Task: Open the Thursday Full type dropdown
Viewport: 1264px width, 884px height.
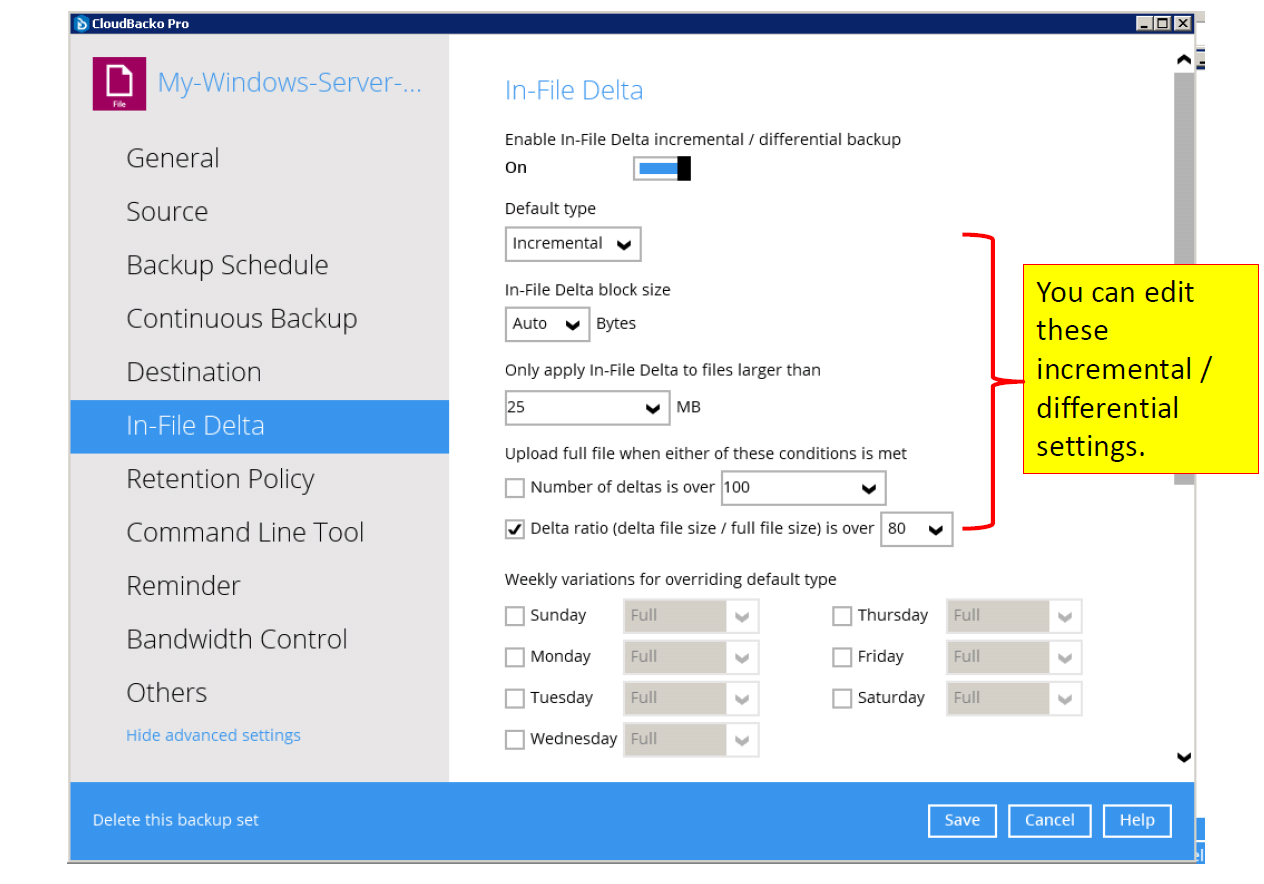Action: (1014, 616)
